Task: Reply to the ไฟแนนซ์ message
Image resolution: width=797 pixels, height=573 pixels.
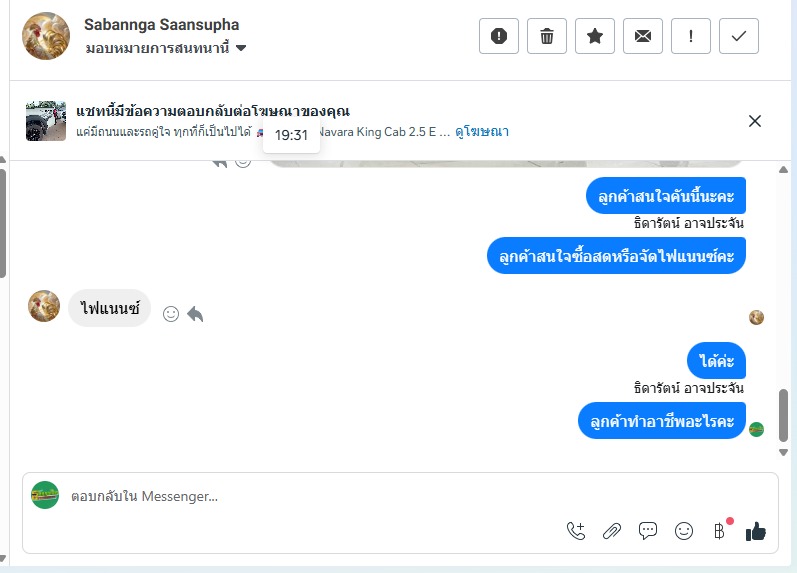Action: click(x=195, y=314)
